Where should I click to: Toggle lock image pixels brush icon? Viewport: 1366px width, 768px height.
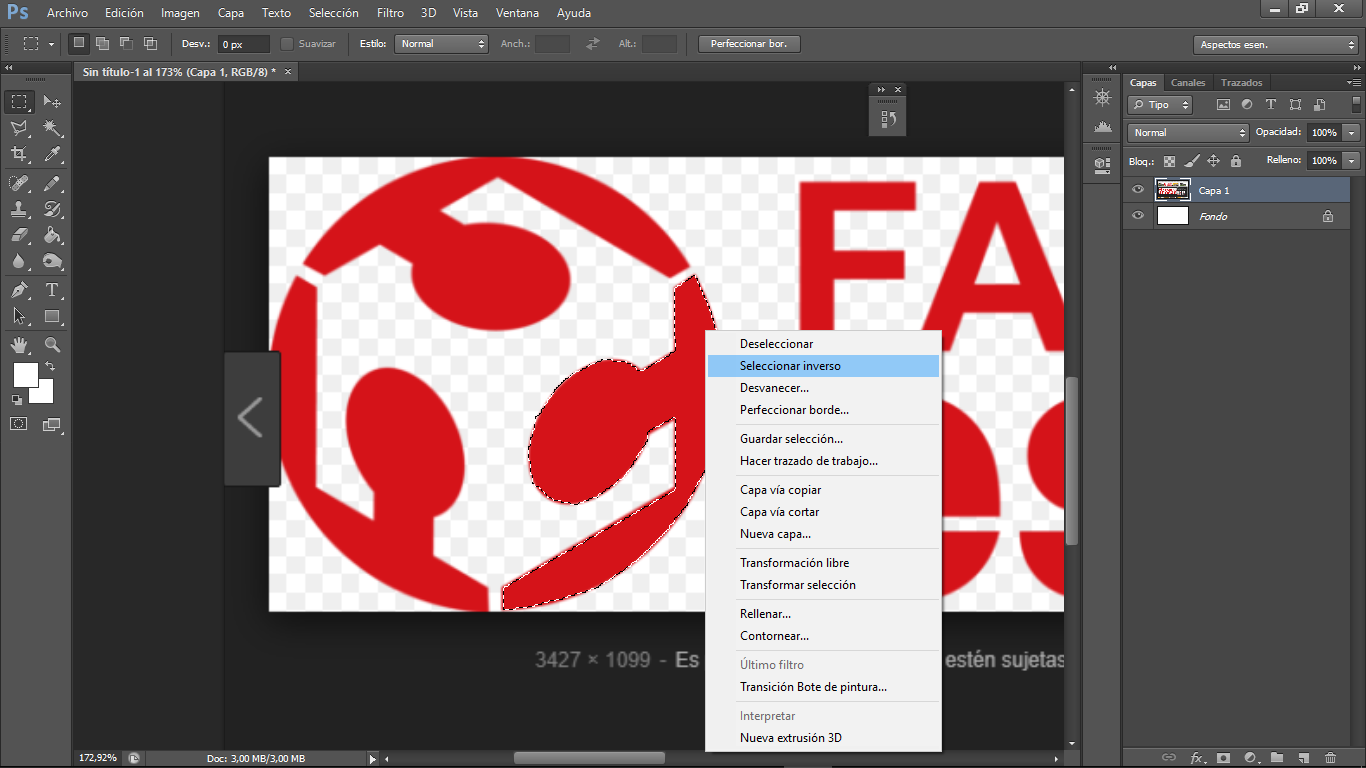(x=1191, y=160)
